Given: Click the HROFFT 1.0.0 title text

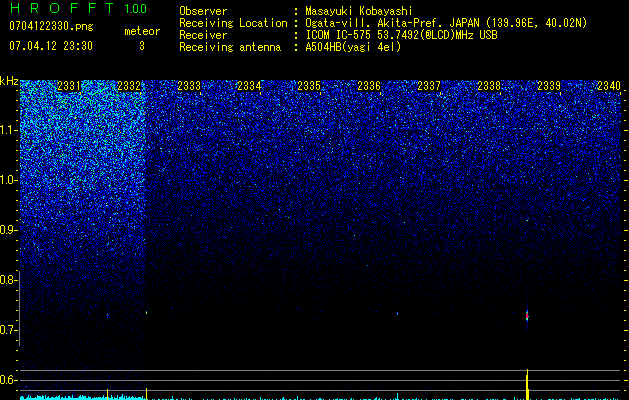Looking at the screenshot, I should (x=78, y=8).
